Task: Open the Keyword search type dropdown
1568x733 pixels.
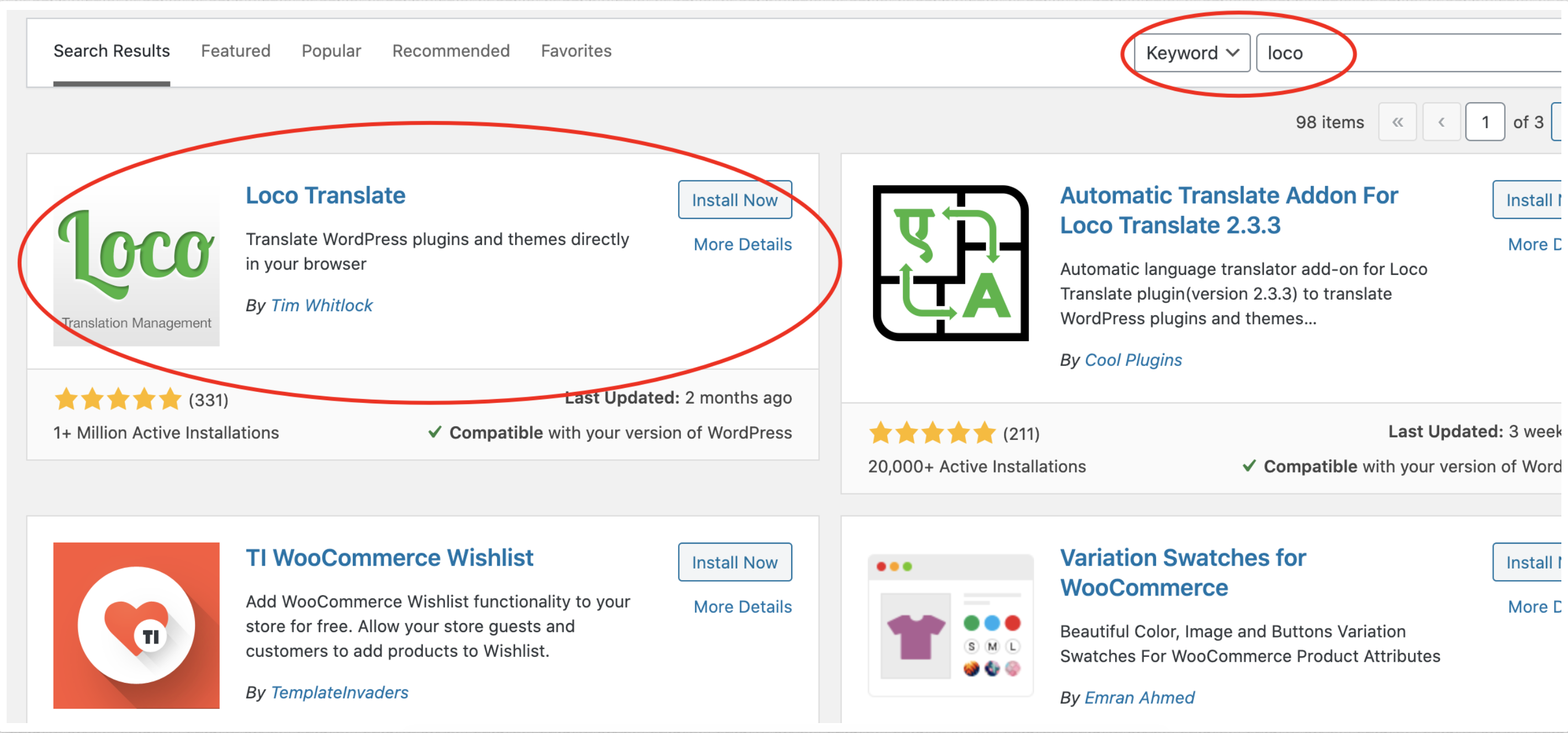Action: point(1192,53)
